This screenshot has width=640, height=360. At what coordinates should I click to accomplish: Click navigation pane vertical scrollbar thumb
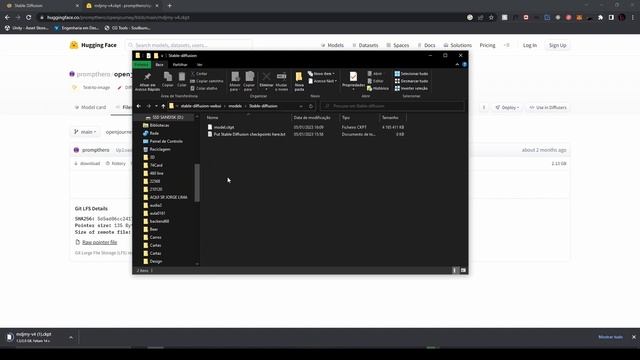[197, 182]
